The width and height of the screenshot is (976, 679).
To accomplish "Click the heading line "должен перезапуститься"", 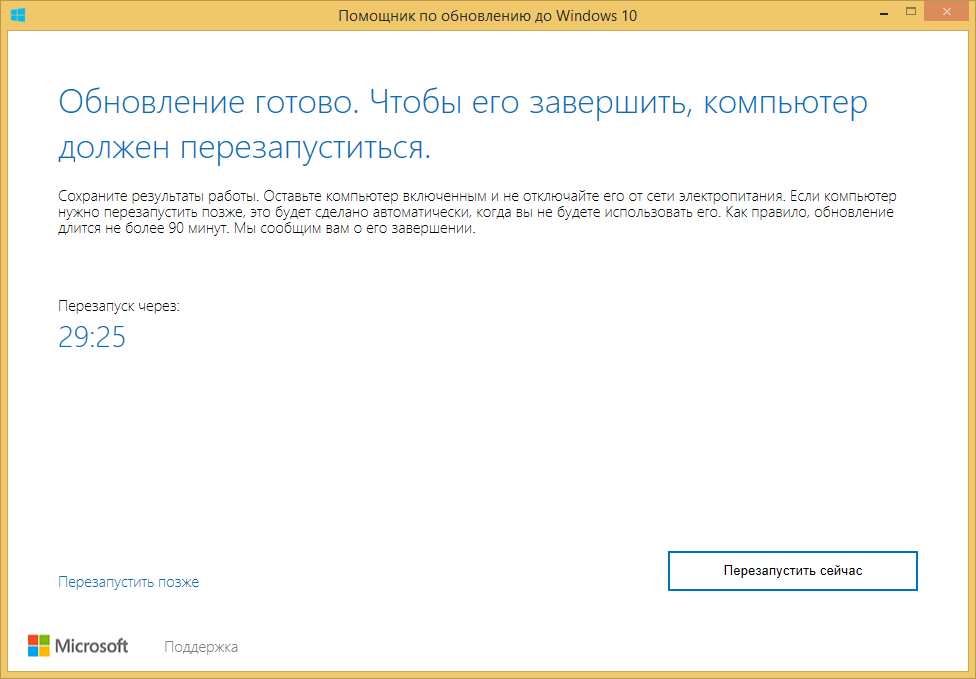I will coord(245,148).
